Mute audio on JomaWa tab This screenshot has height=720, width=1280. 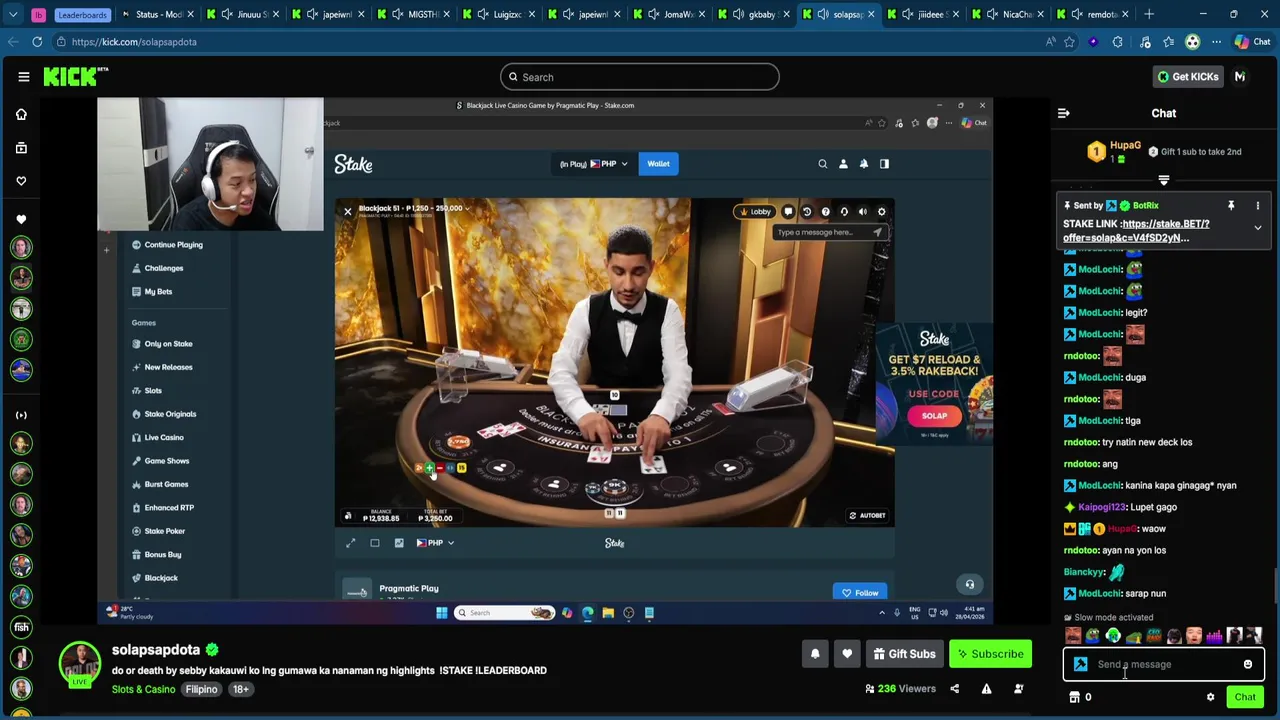[653, 15]
